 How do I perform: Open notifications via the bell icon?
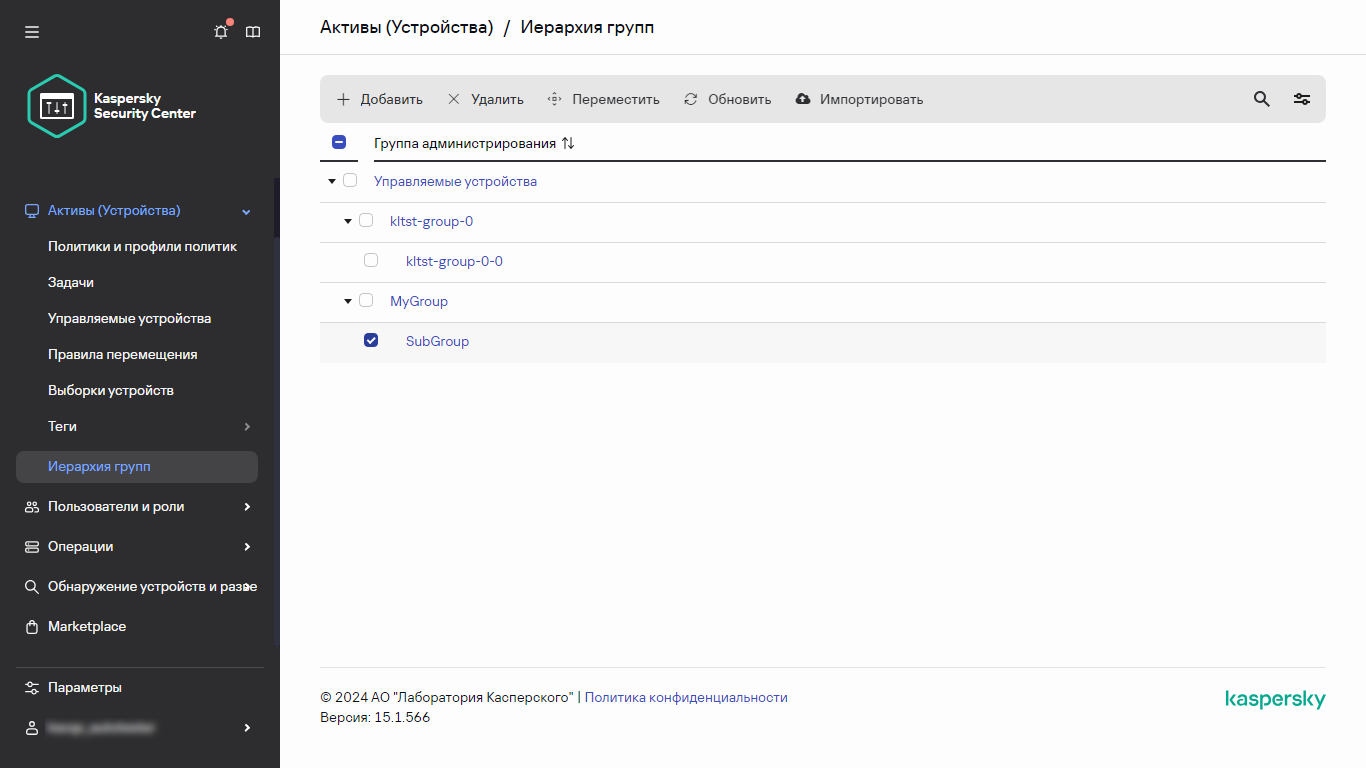[220, 31]
